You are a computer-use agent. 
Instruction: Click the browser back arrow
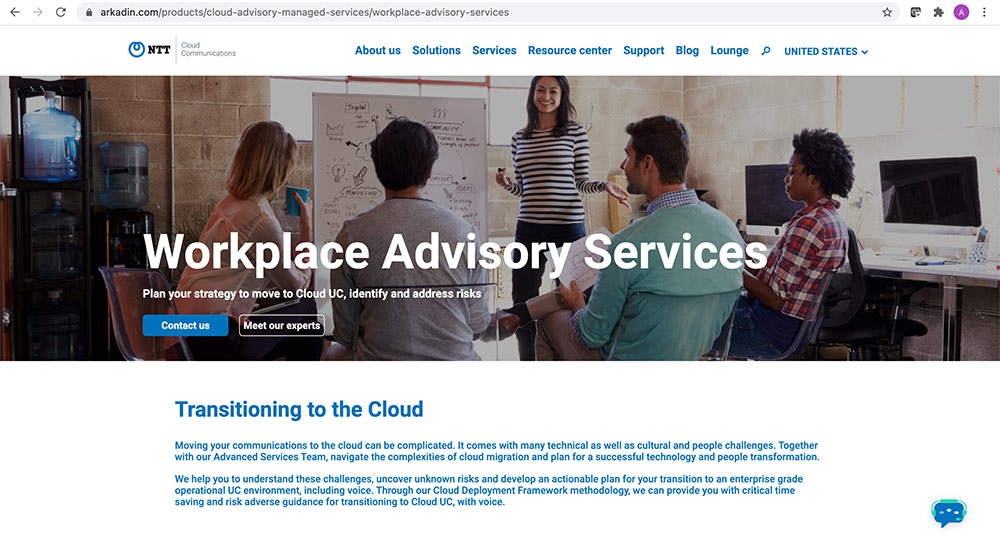pyautogui.click(x=14, y=12)
